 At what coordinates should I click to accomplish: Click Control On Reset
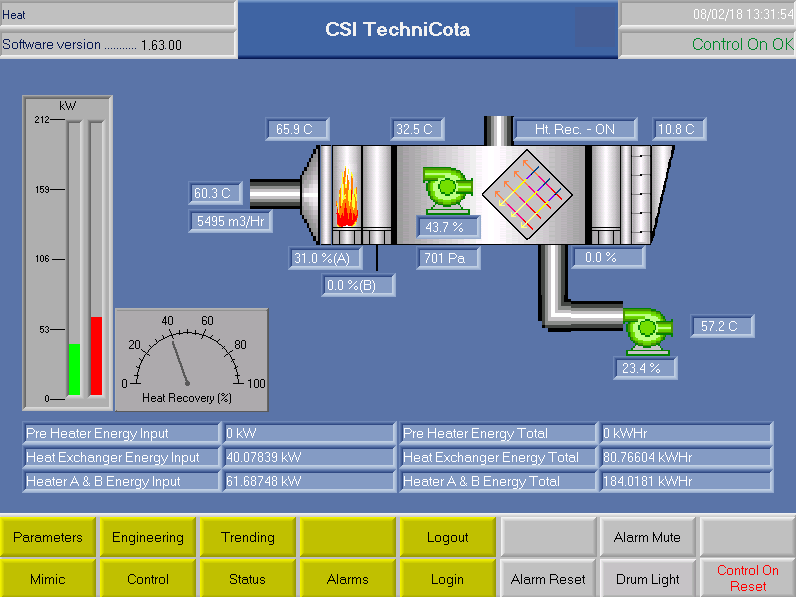[748, 579]
